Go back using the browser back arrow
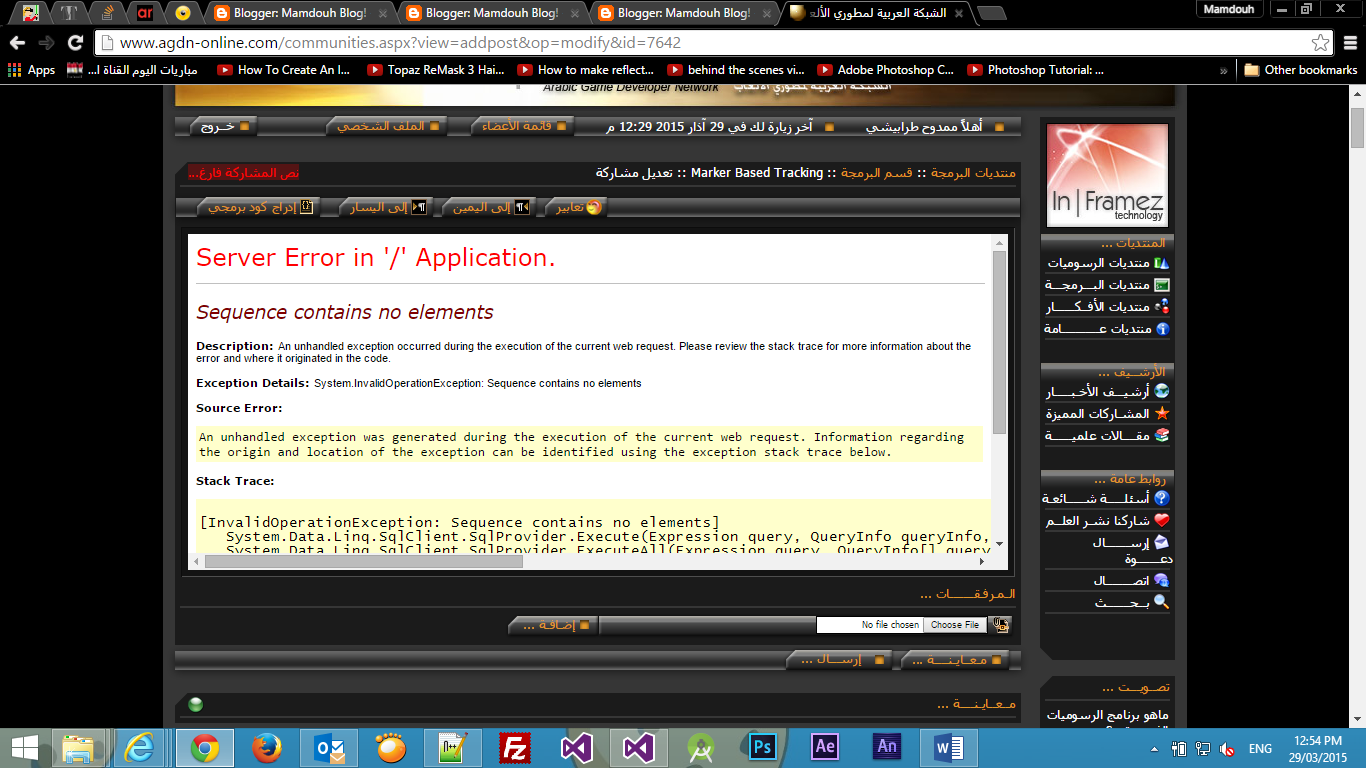This screenshot has height=768, width=1366. [17, 43]
